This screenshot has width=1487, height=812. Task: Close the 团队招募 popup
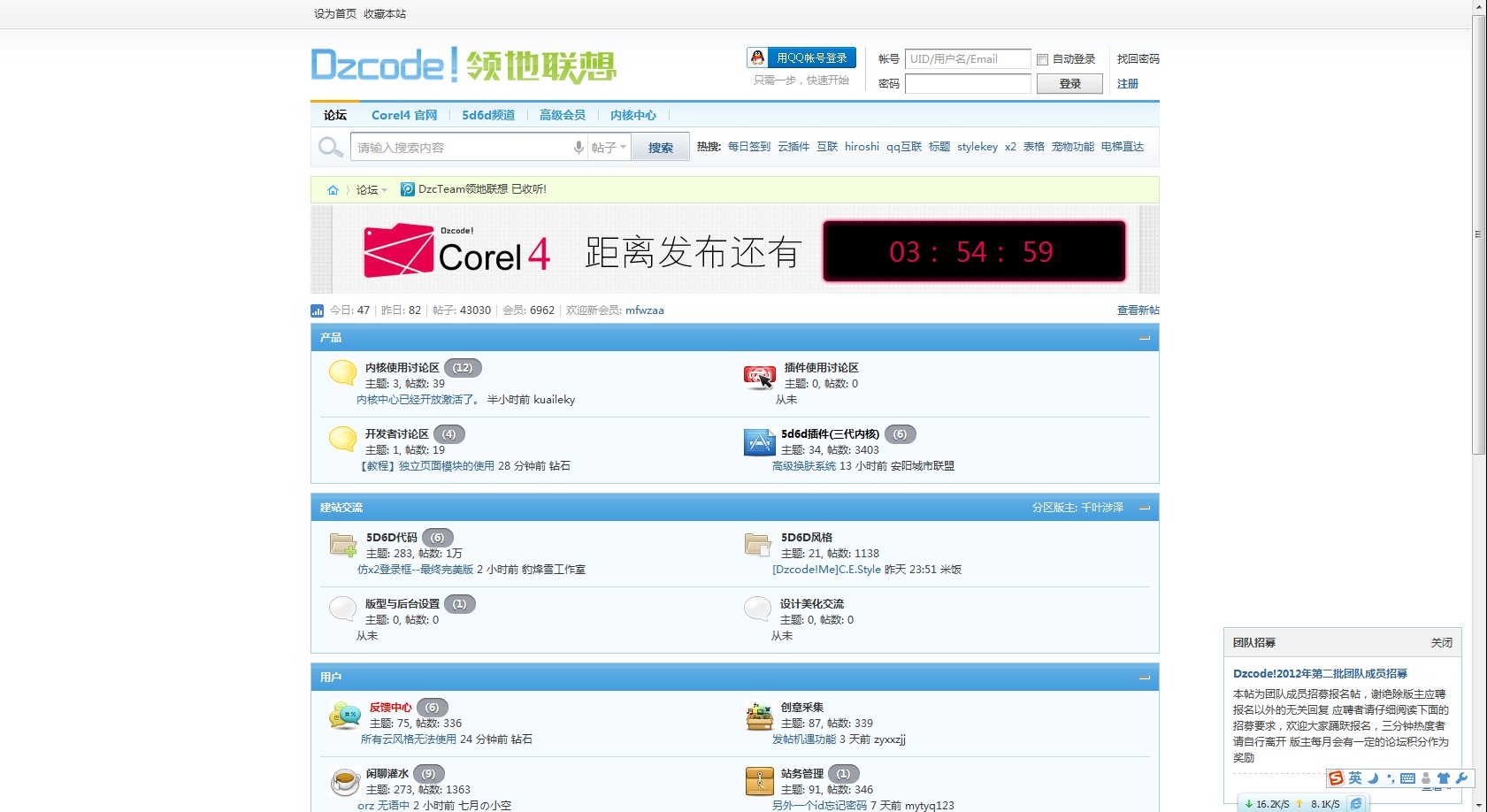[x=1442, y=643]
